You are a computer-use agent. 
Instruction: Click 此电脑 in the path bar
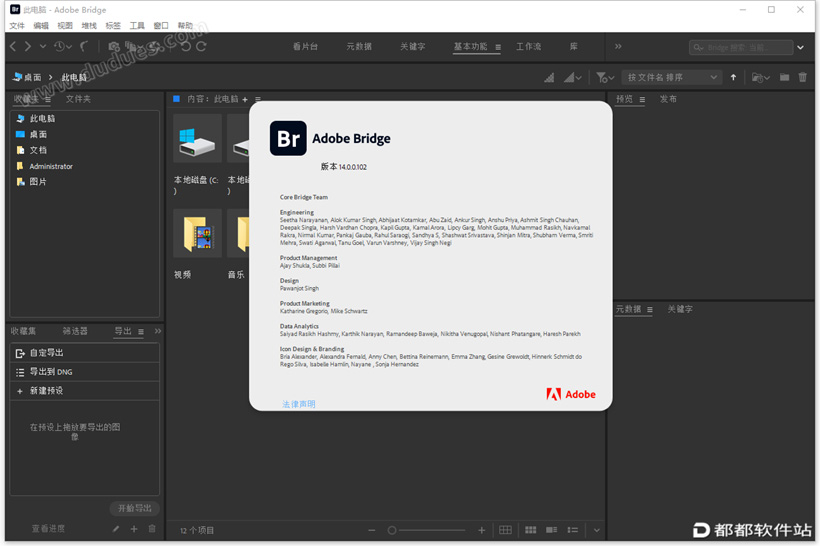click(74, 77)
